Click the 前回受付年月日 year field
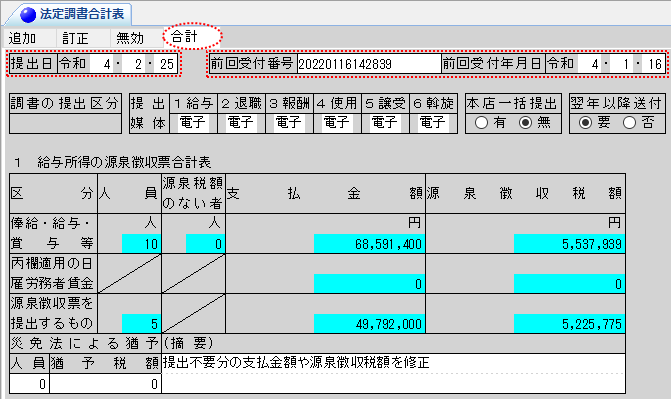The height and width of the screenshot is (399, 671). (x=590, y=64)
